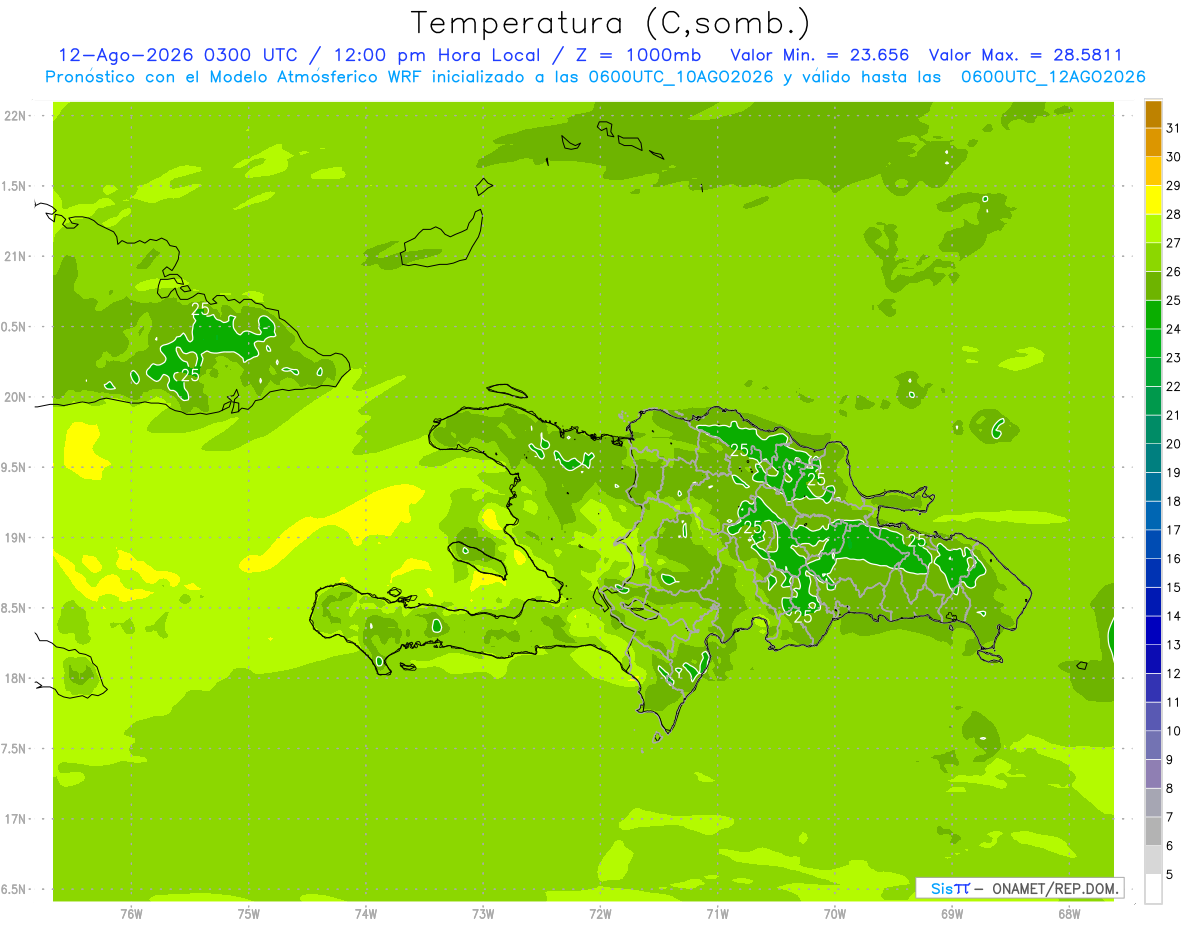Click the 'Temperatura (C,somb.)' map title
The width and height of the screenshot is (1200, 927).
pos(610,23)
